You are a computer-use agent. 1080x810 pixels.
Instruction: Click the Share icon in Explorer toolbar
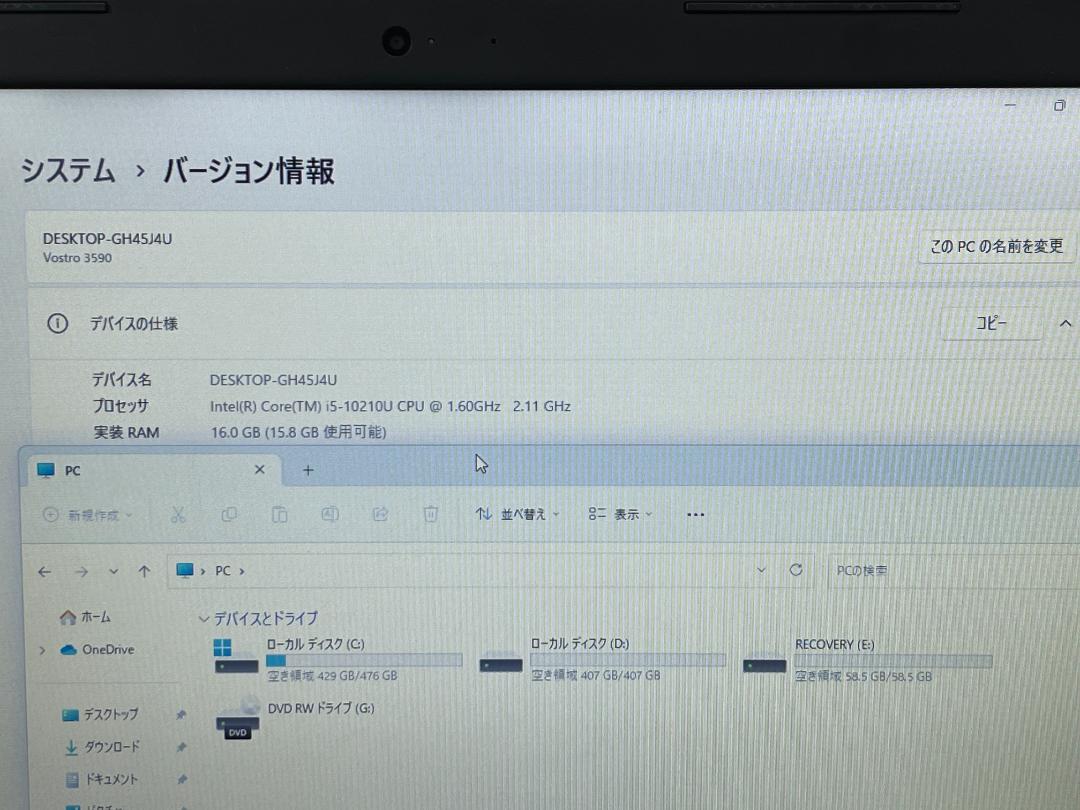(380, 514)
